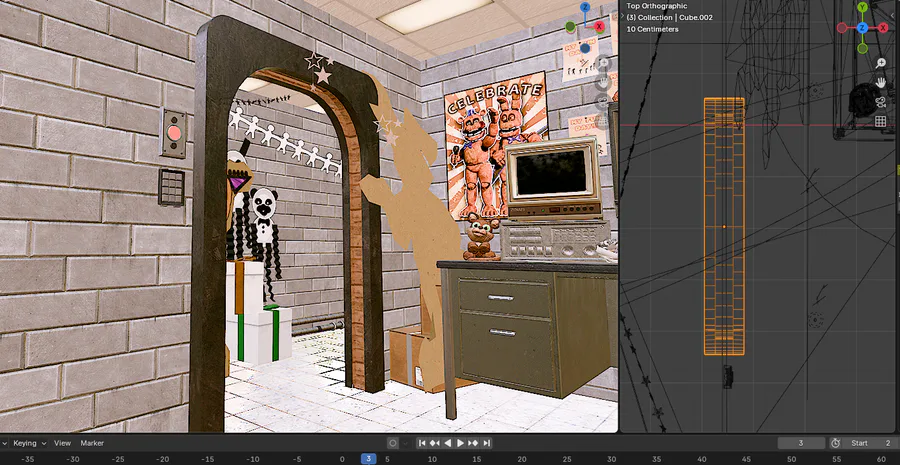Click frame 20 on the timeline ruler
900x465 pixels.
click(x=521, y=459)
